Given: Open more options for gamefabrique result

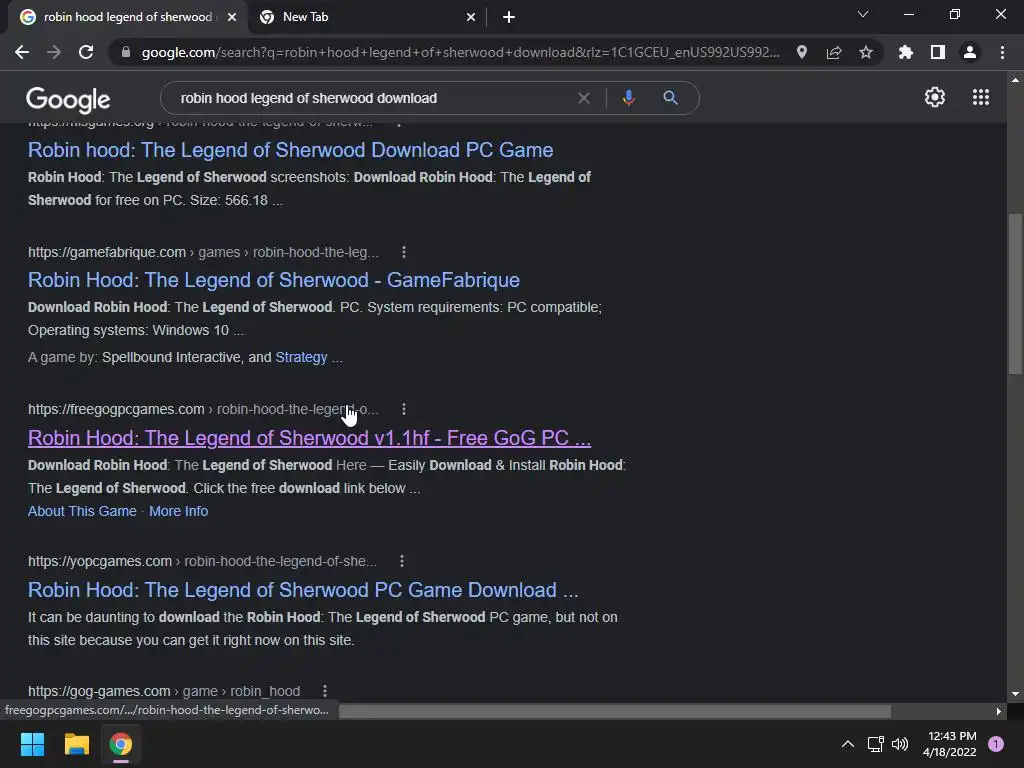Looking at the screenshot, I should [x=404, y=252].
